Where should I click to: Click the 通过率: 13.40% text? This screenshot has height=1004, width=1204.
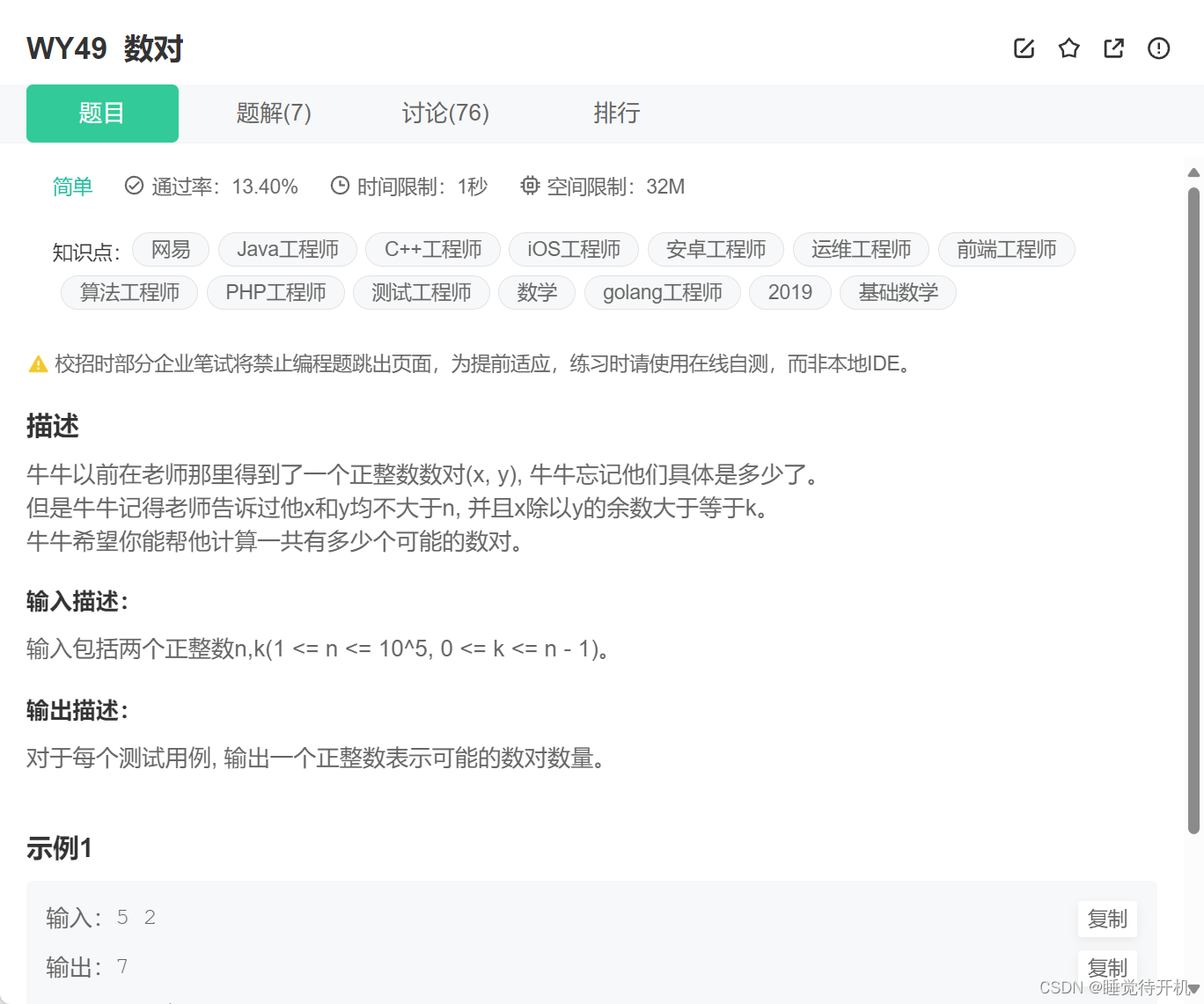(x=224, y=187)
